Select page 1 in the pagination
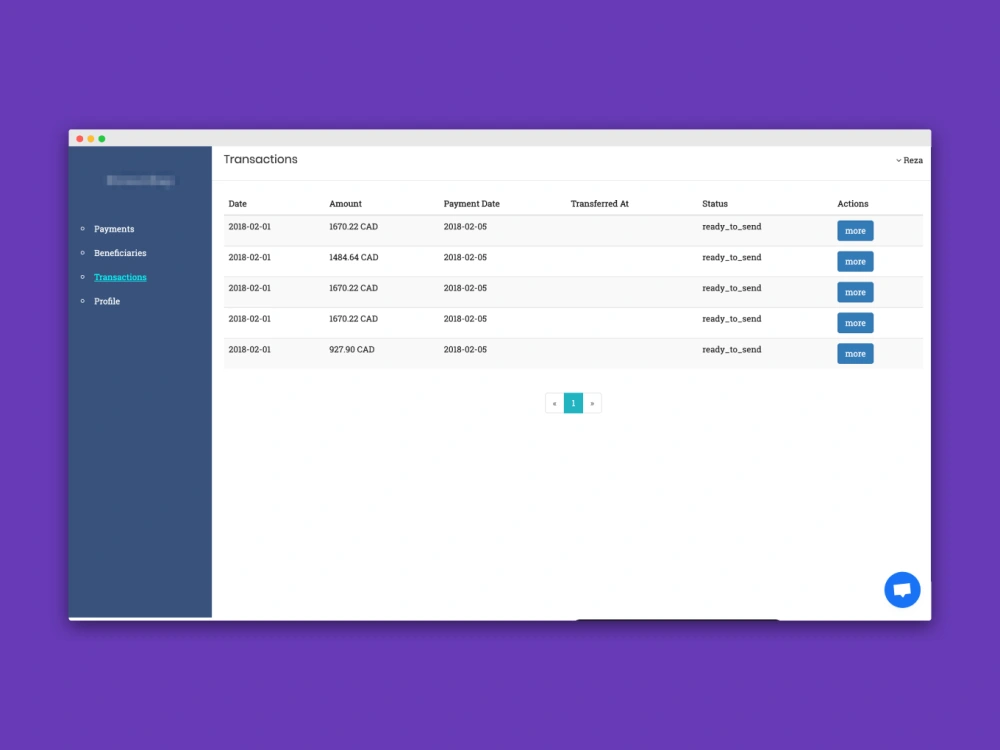Image resolution: width=1000 pixels, height=750 pixels. 573,403
